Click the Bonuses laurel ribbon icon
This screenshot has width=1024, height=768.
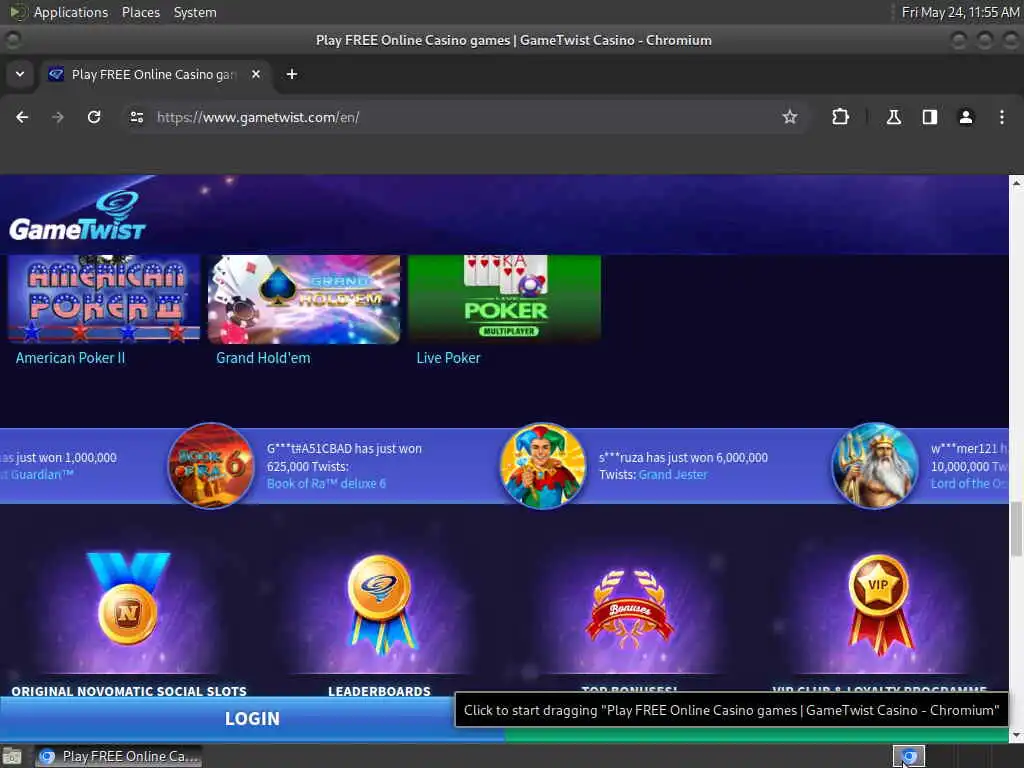630,607
